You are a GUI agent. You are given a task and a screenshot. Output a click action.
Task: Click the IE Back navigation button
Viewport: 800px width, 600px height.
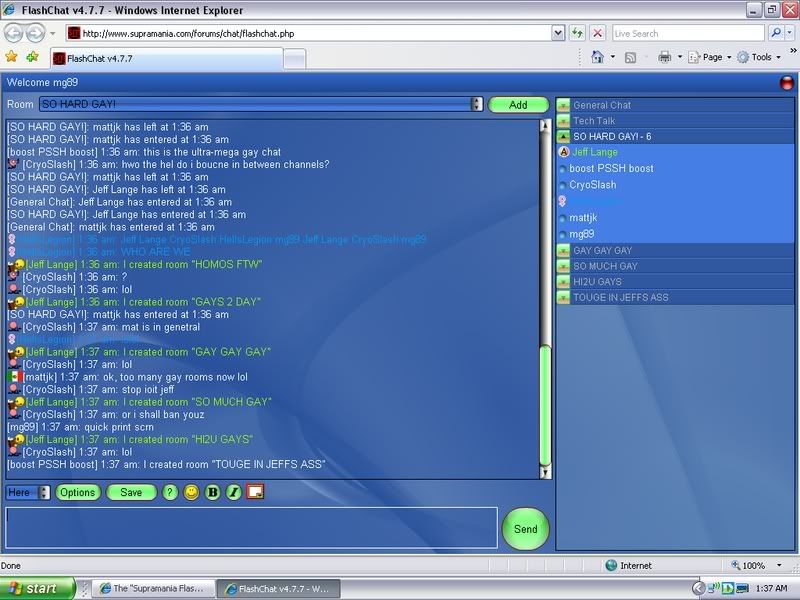pyautogui.click(x=14, y=34)
